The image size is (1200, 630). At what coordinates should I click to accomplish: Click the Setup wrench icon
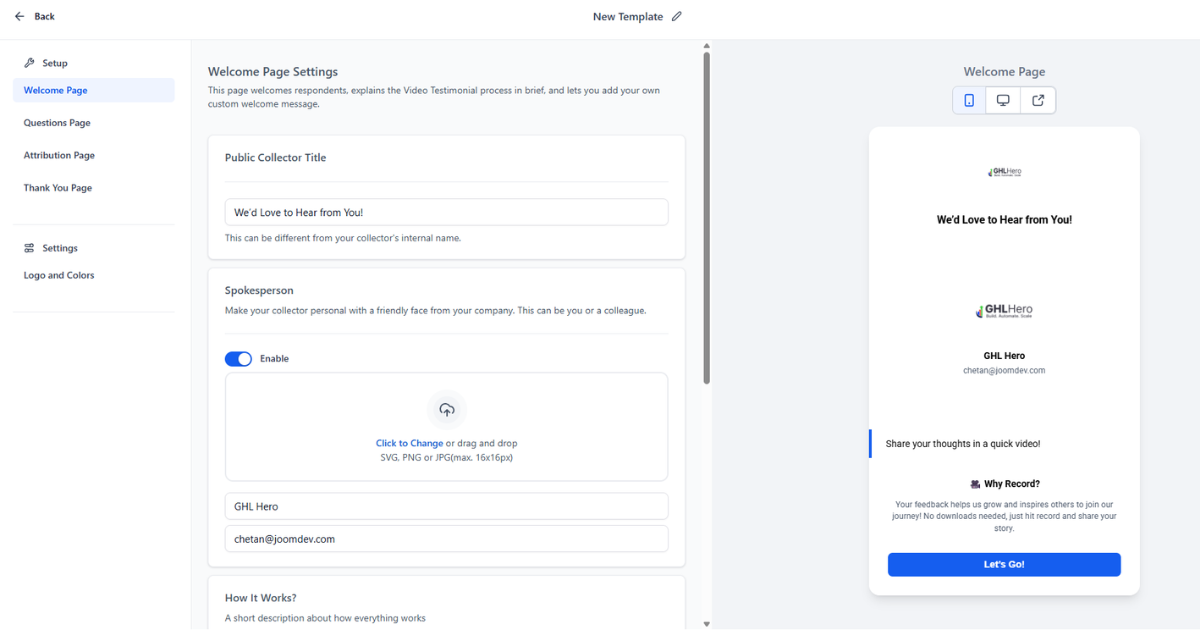point(29,63)
